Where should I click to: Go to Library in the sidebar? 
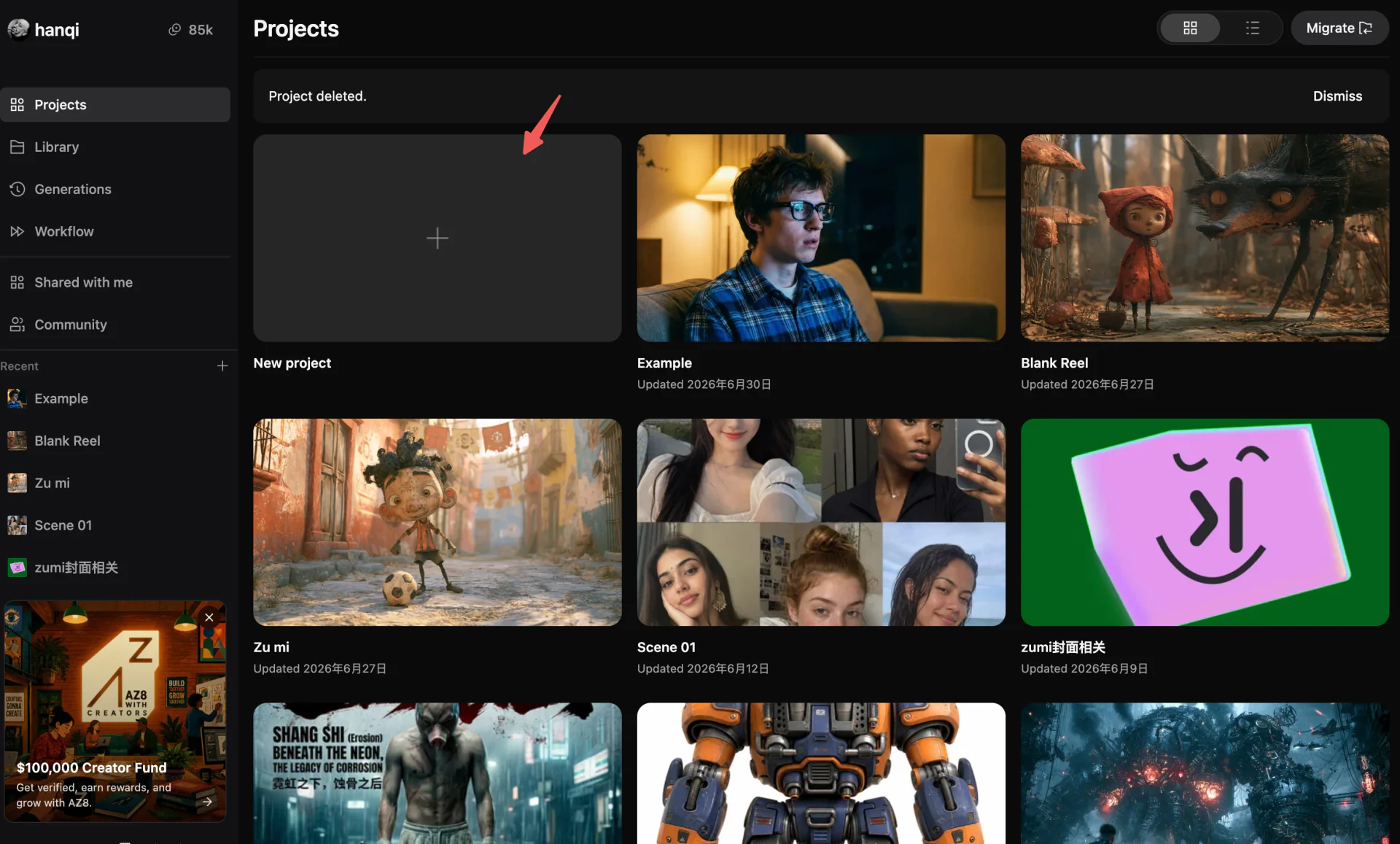click(x=115, y=147)
